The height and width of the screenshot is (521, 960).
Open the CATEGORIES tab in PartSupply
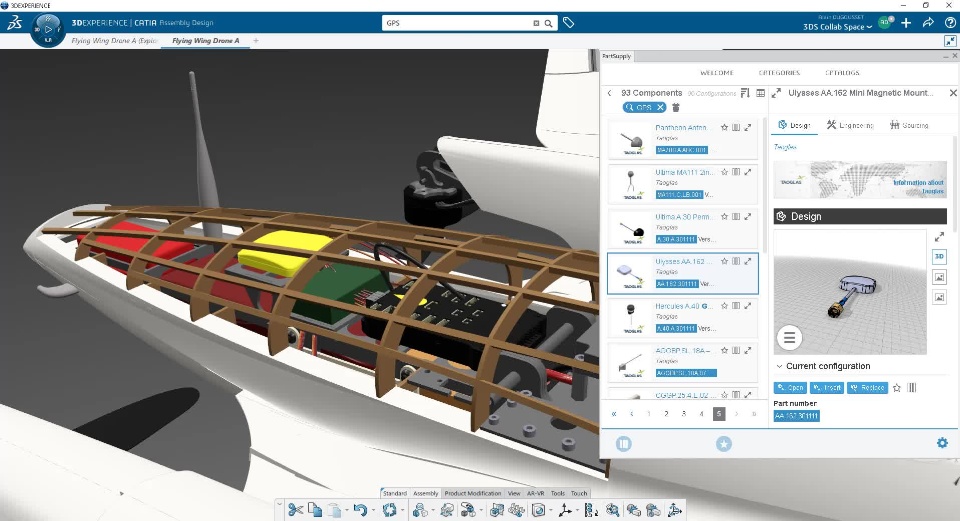click(x=779, y=73)
